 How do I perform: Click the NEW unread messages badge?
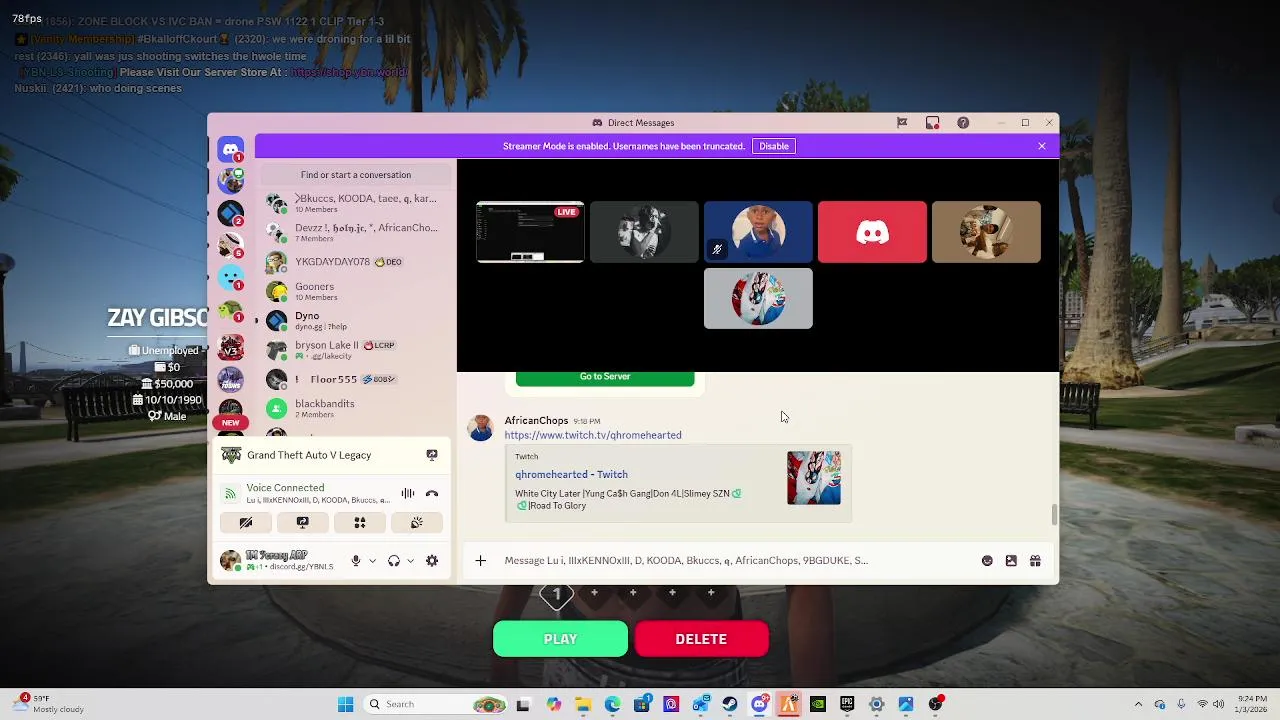231,423
